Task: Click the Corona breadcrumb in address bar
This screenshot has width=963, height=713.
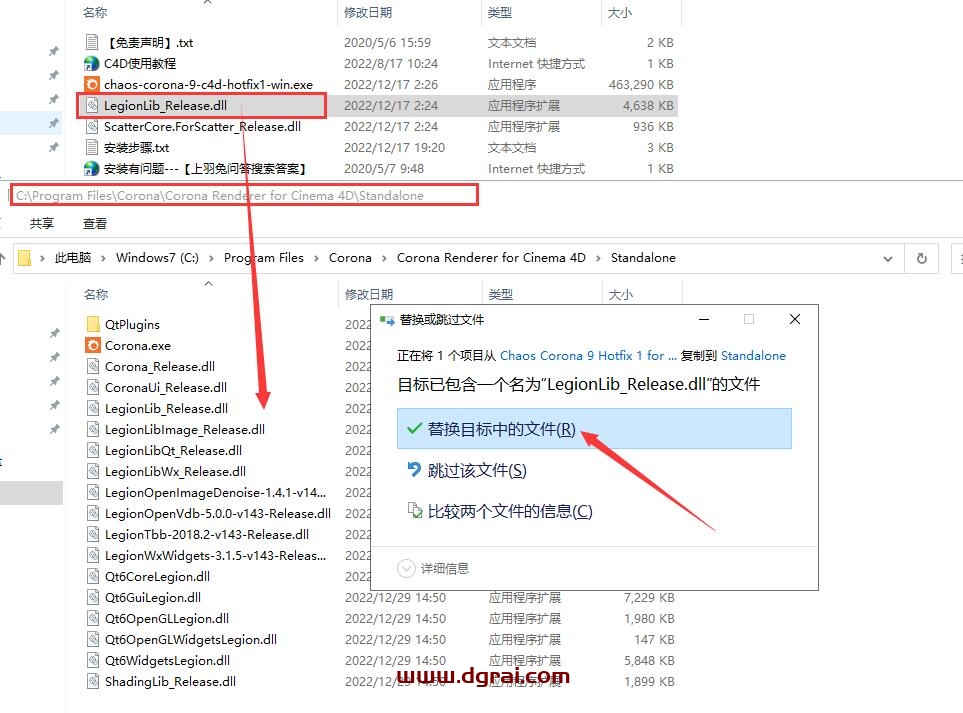Action: coord(350,258)
